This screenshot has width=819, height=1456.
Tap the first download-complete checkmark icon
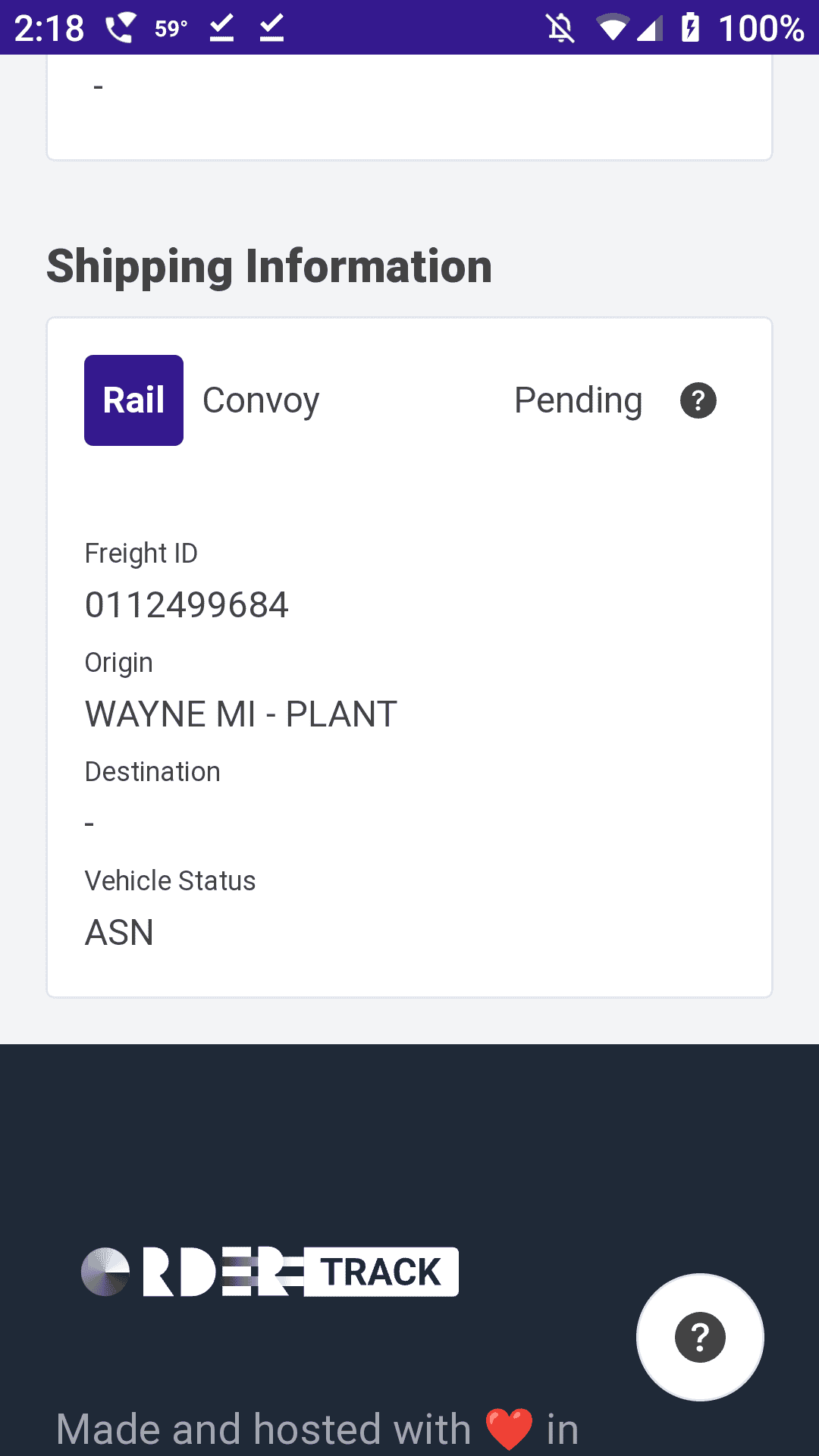pyautogui.click(x=221, y=29)
